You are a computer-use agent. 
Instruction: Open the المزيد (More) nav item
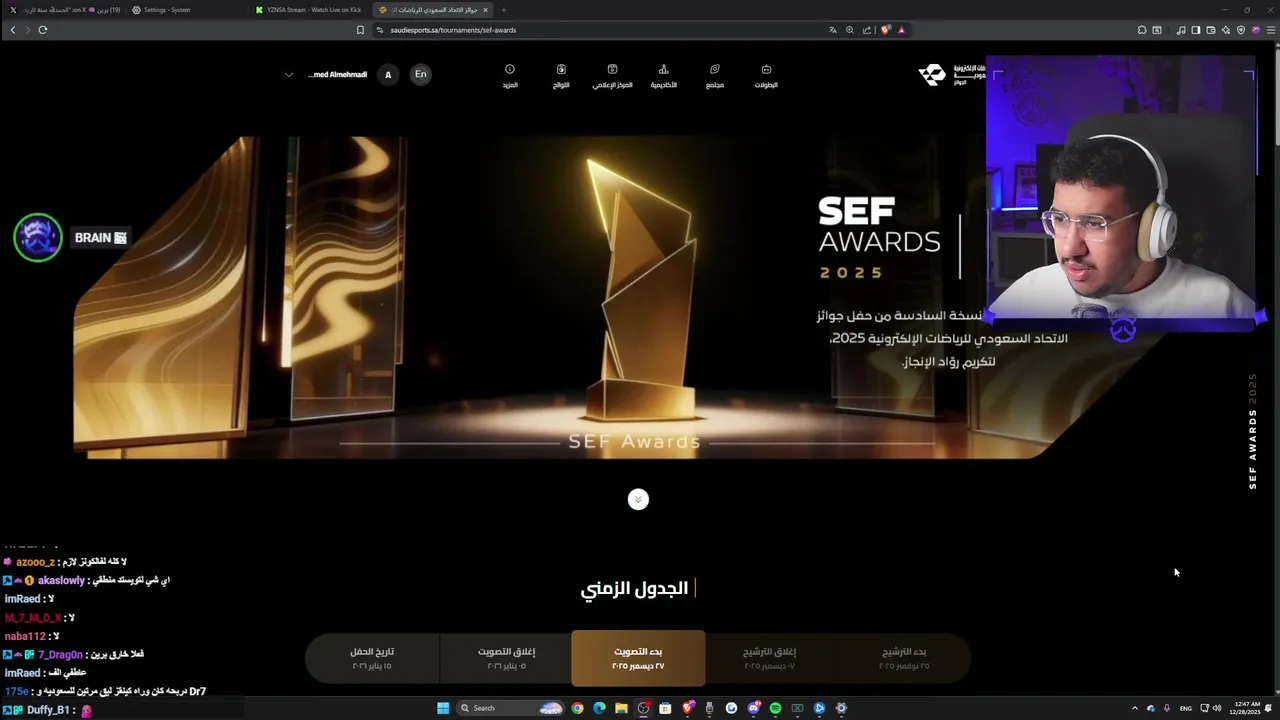click(x=510, y=76)
